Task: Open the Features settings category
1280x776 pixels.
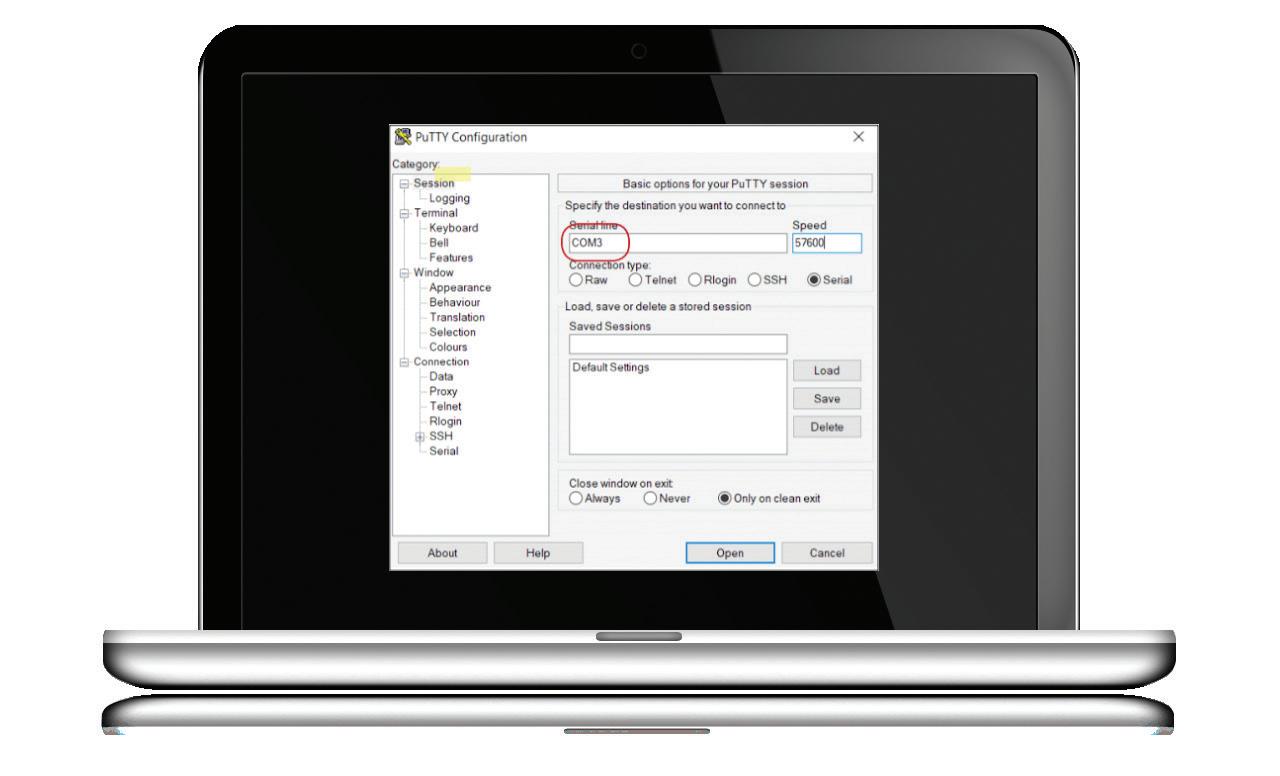Action: click(x=451, y=258)
